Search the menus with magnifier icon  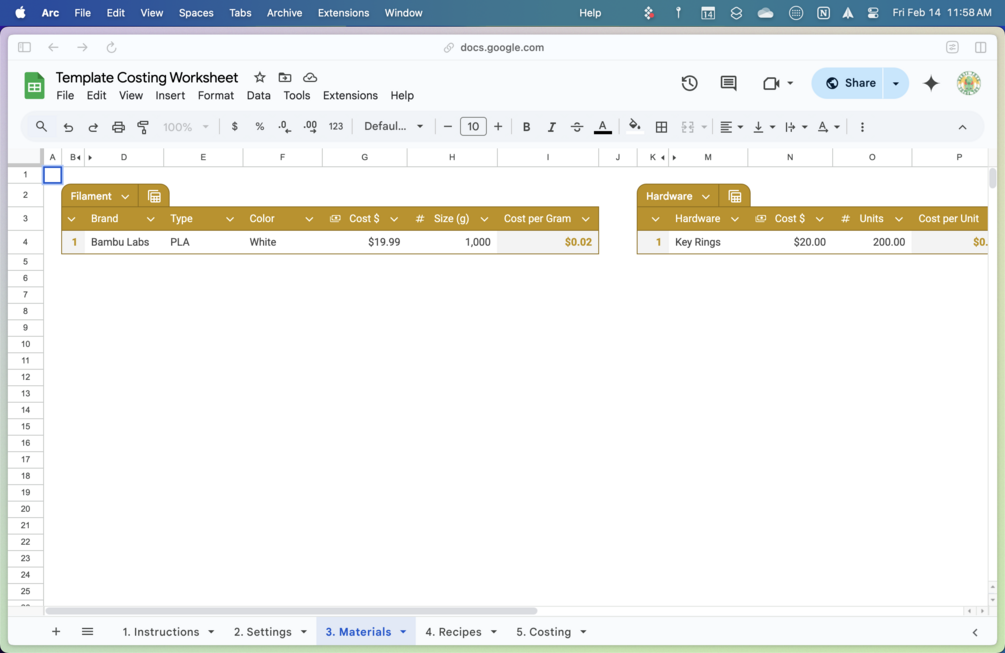41,127
